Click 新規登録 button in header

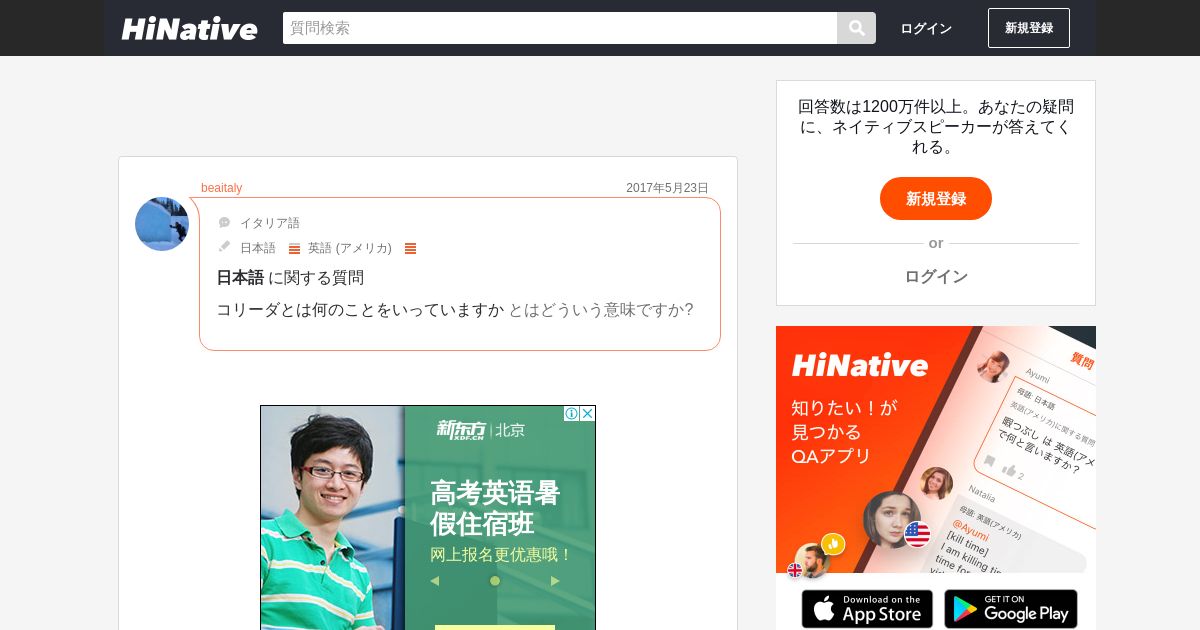(x=1029, y=28)
